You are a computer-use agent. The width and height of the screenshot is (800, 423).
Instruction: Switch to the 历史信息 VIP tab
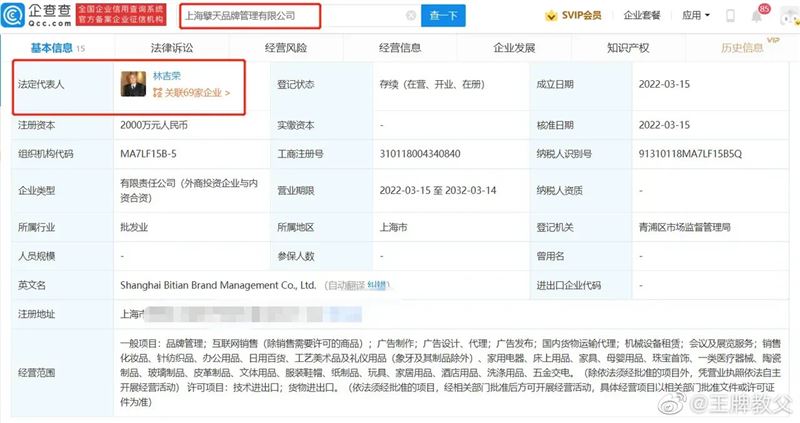pos(742,48)
